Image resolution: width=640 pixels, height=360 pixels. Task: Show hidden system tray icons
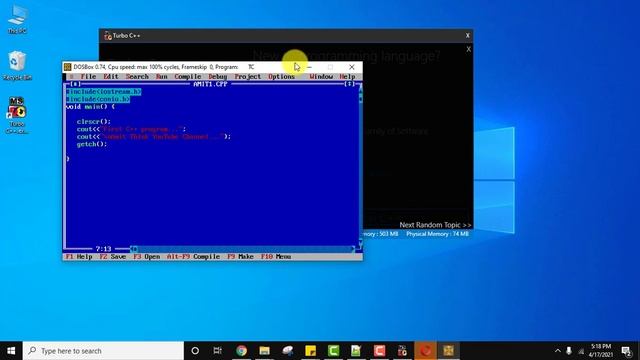558,351
